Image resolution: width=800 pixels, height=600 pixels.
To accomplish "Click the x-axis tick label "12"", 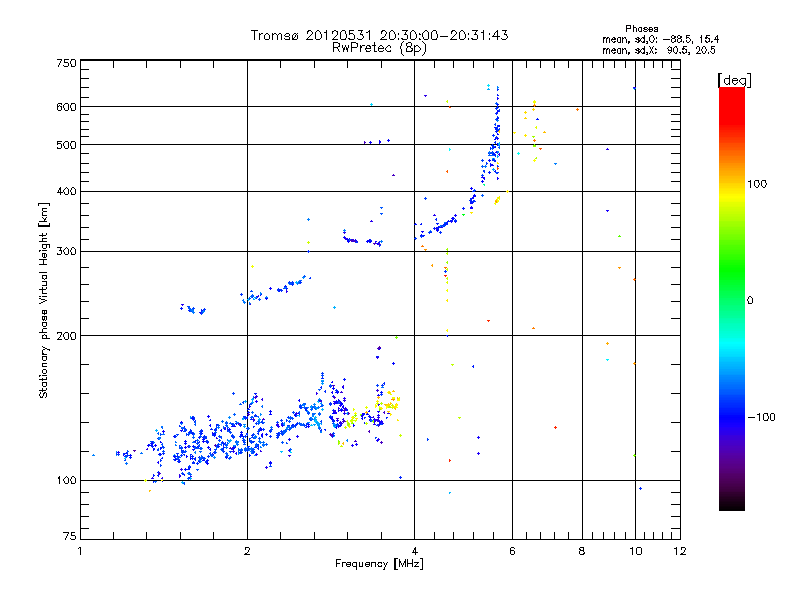I will (680, 552).
